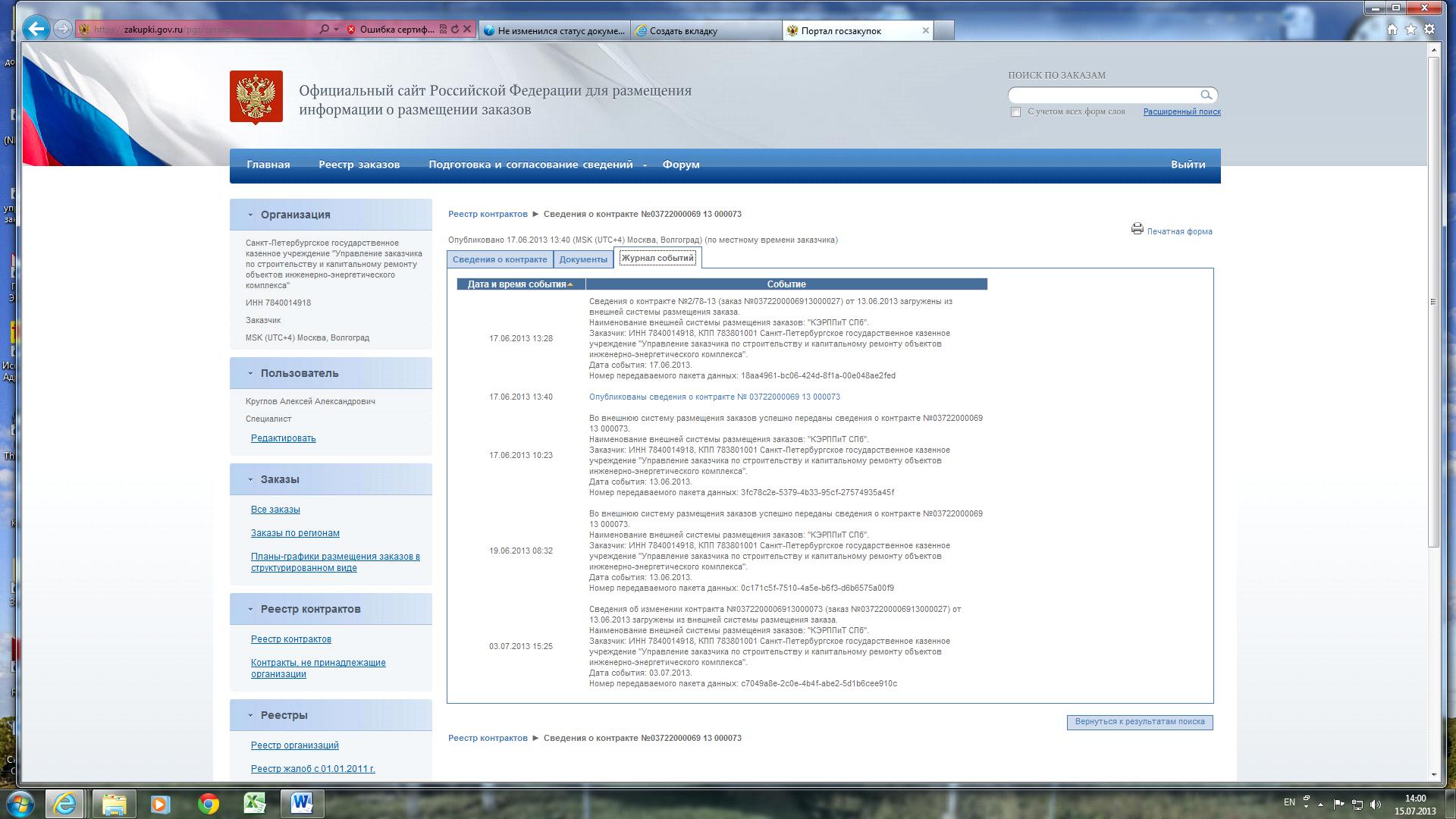
Task: Click the browser address bar URL
Action: [x=197, y=30]
